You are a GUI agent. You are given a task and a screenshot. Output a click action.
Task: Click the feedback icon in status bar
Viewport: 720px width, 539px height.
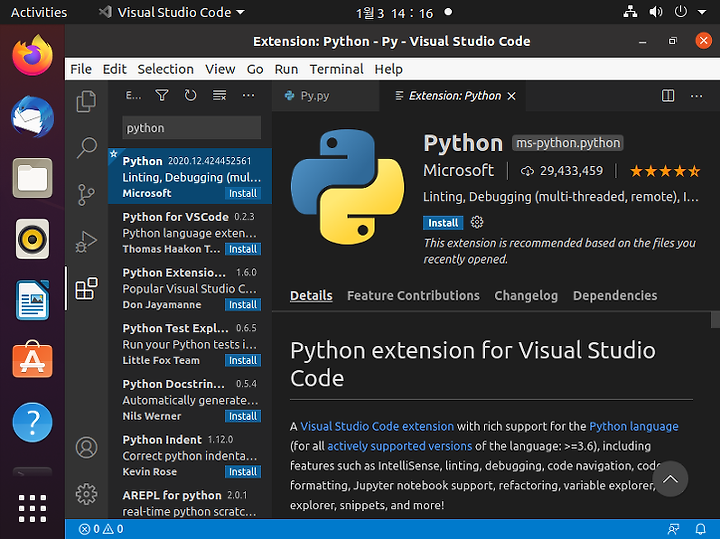click(x=673, y=529)
